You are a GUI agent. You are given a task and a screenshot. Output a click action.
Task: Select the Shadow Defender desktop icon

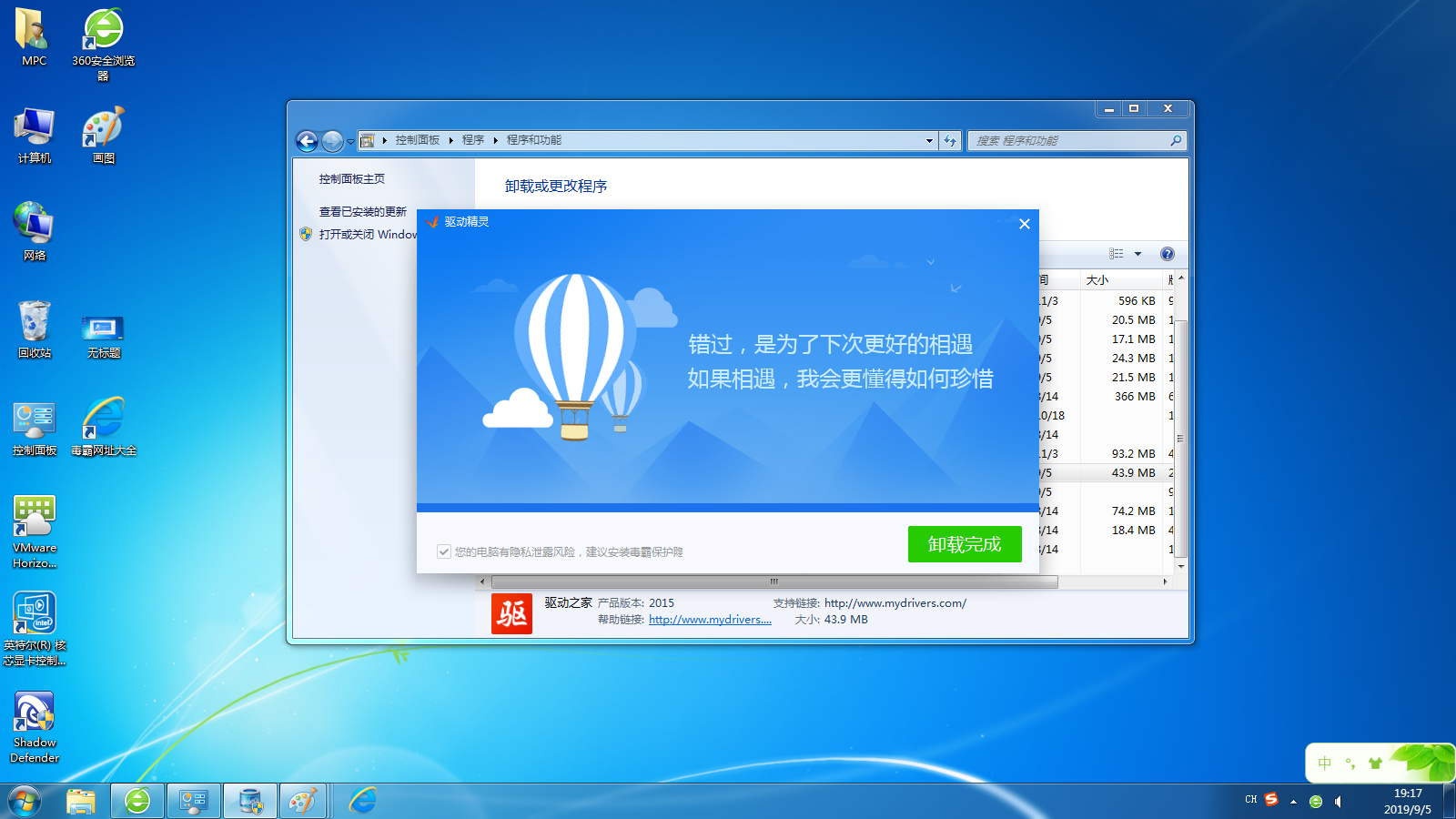tap(35, 727)
